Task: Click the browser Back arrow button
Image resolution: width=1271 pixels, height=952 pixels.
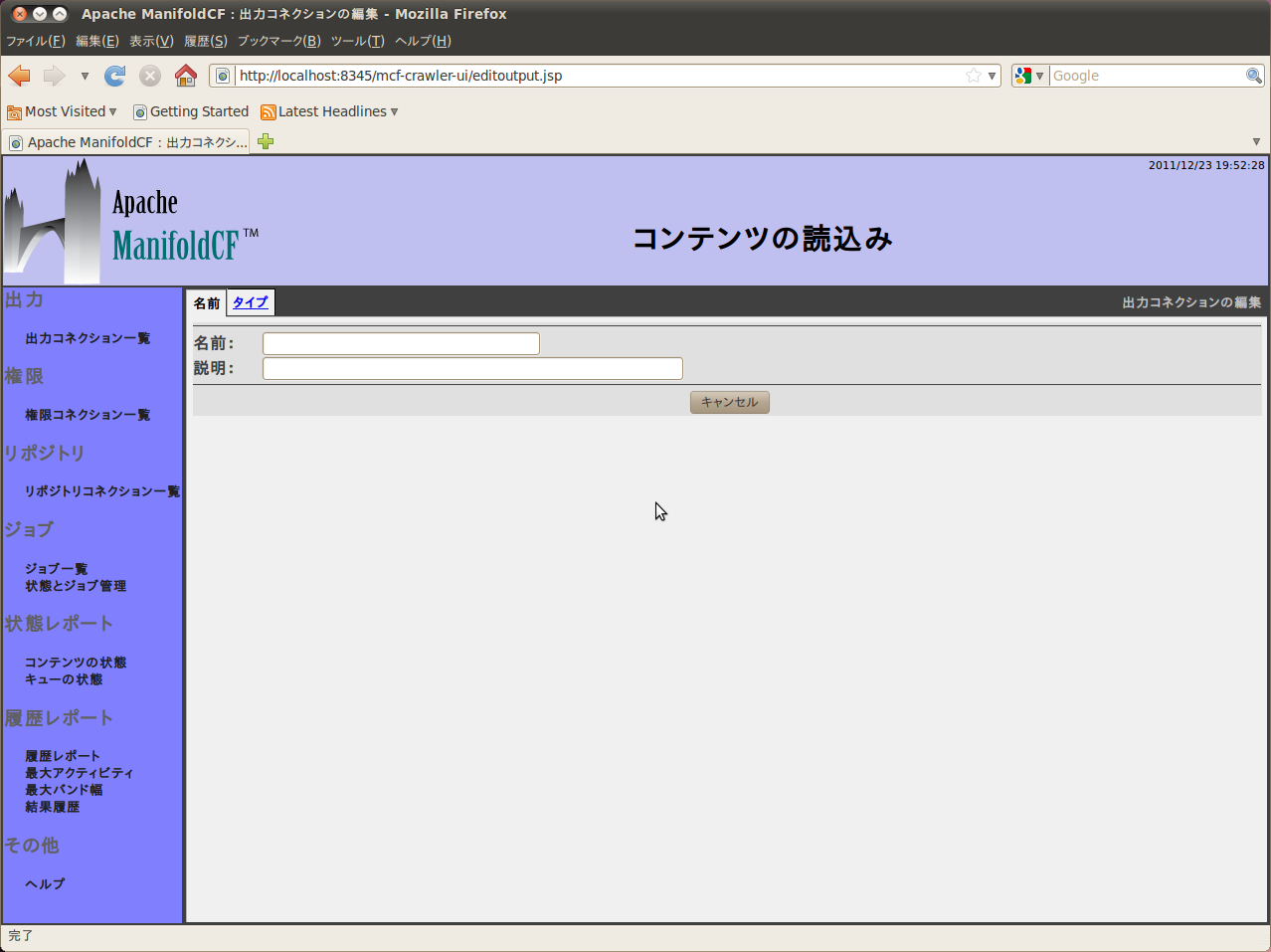Action: (19, 76)
